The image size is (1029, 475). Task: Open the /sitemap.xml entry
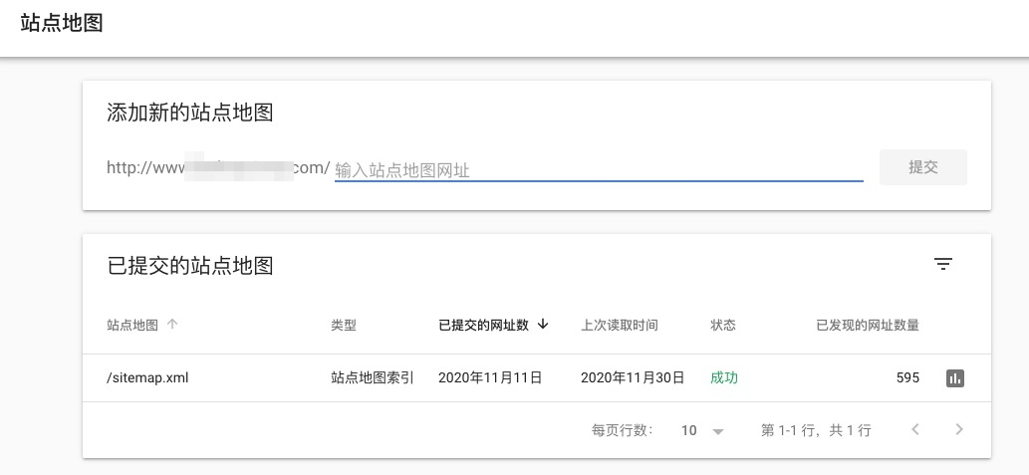click(147, 378)
